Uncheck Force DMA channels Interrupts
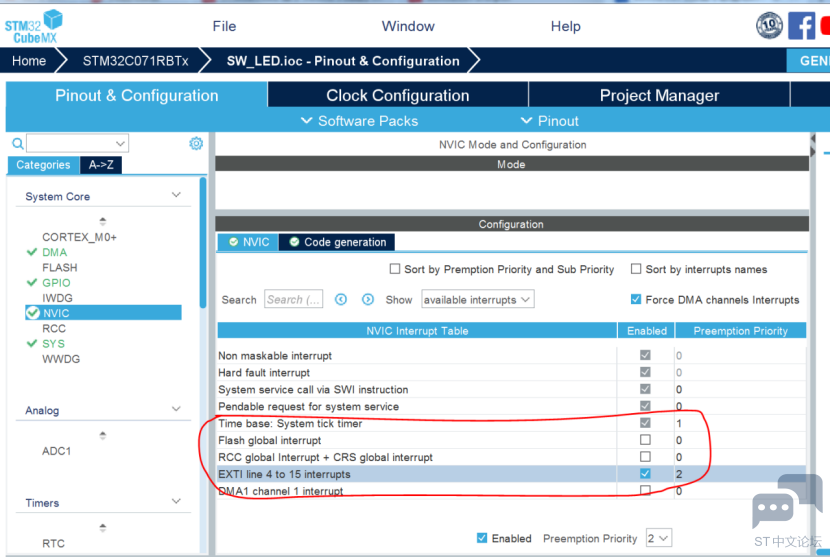Screen dimensions: 831x557 point(636,299)
